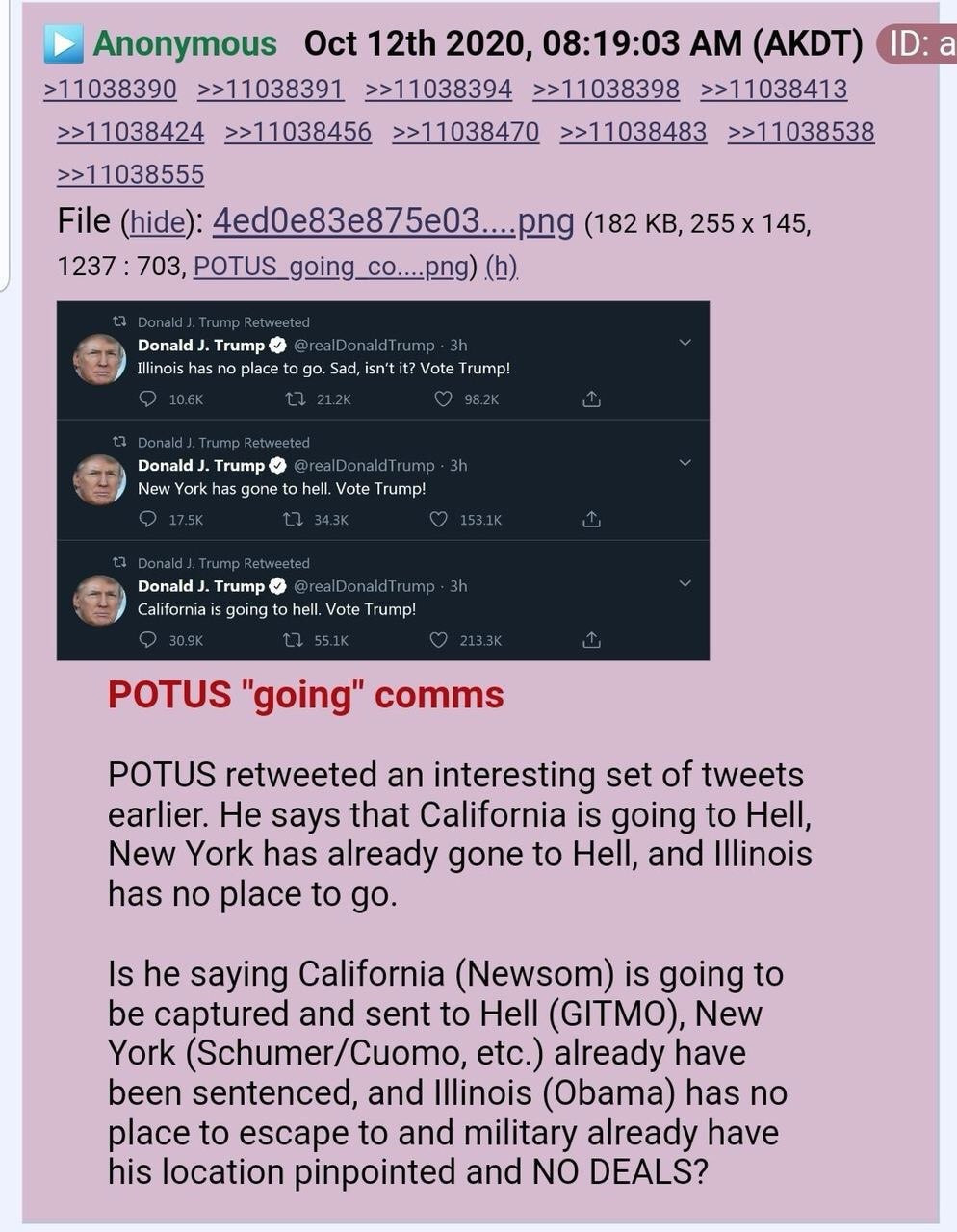Click heart icon on California tweet

point(439,640)
